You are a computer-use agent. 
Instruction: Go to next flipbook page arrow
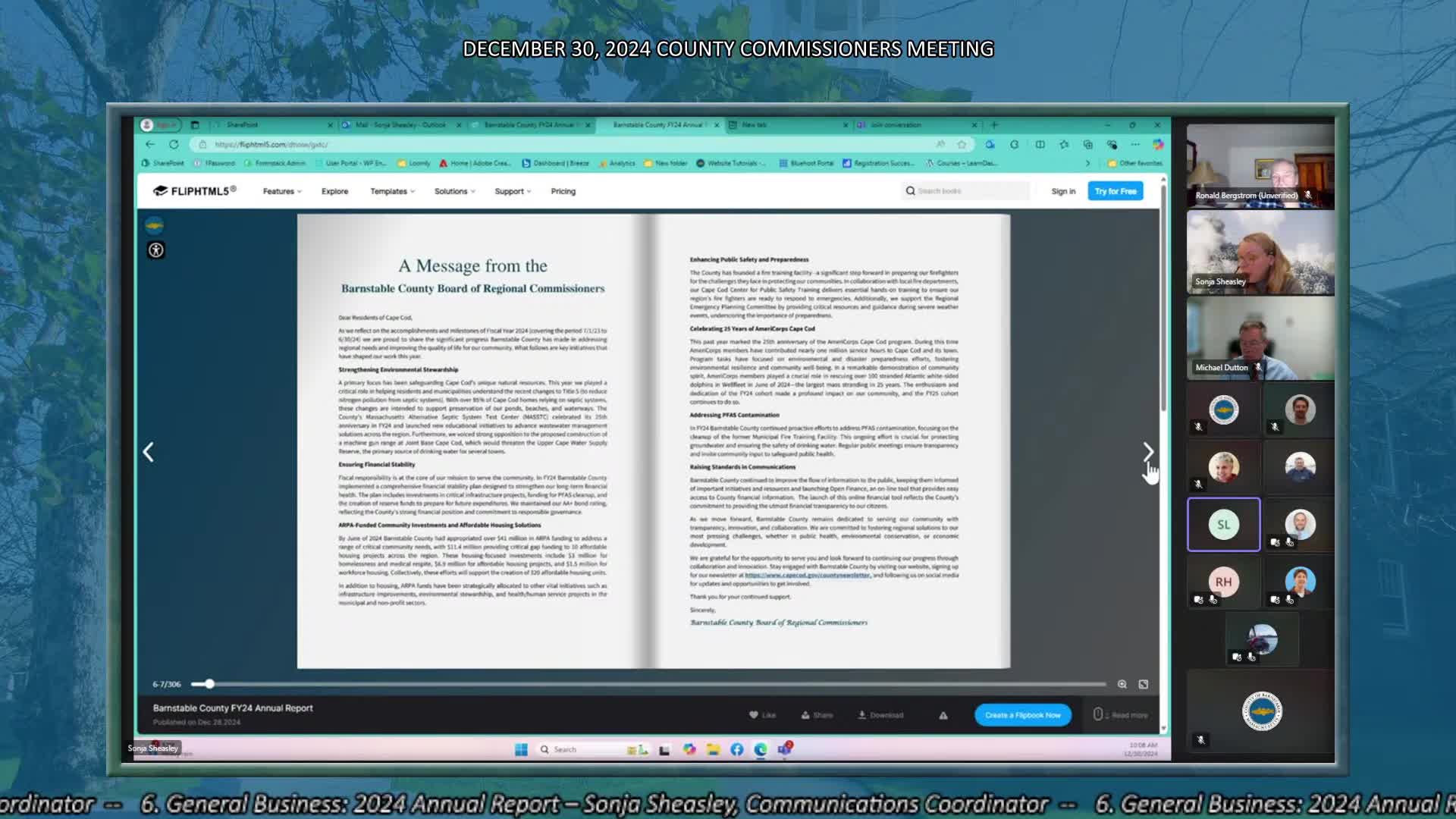[1148, 453]
